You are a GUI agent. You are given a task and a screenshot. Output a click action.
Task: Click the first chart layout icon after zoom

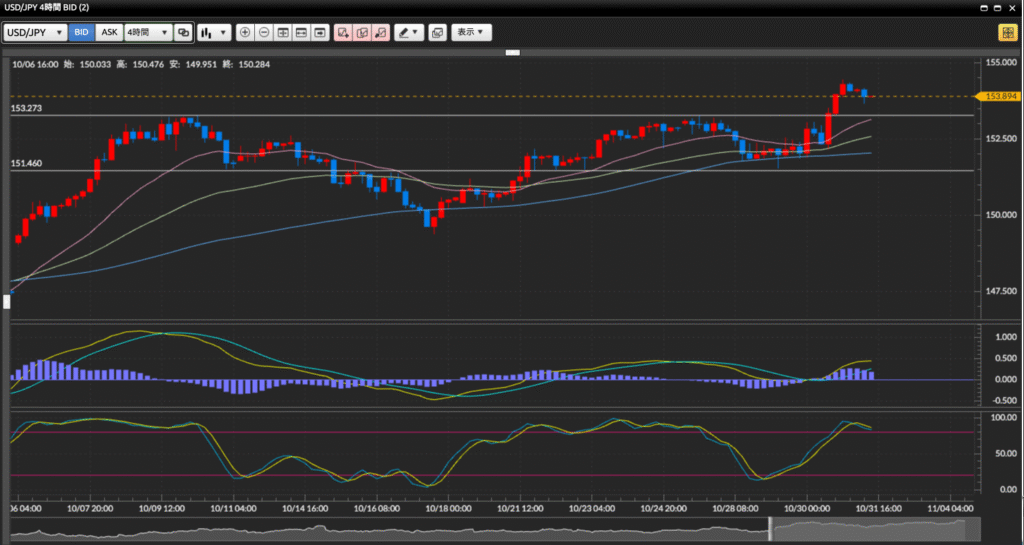pos(283,32)
